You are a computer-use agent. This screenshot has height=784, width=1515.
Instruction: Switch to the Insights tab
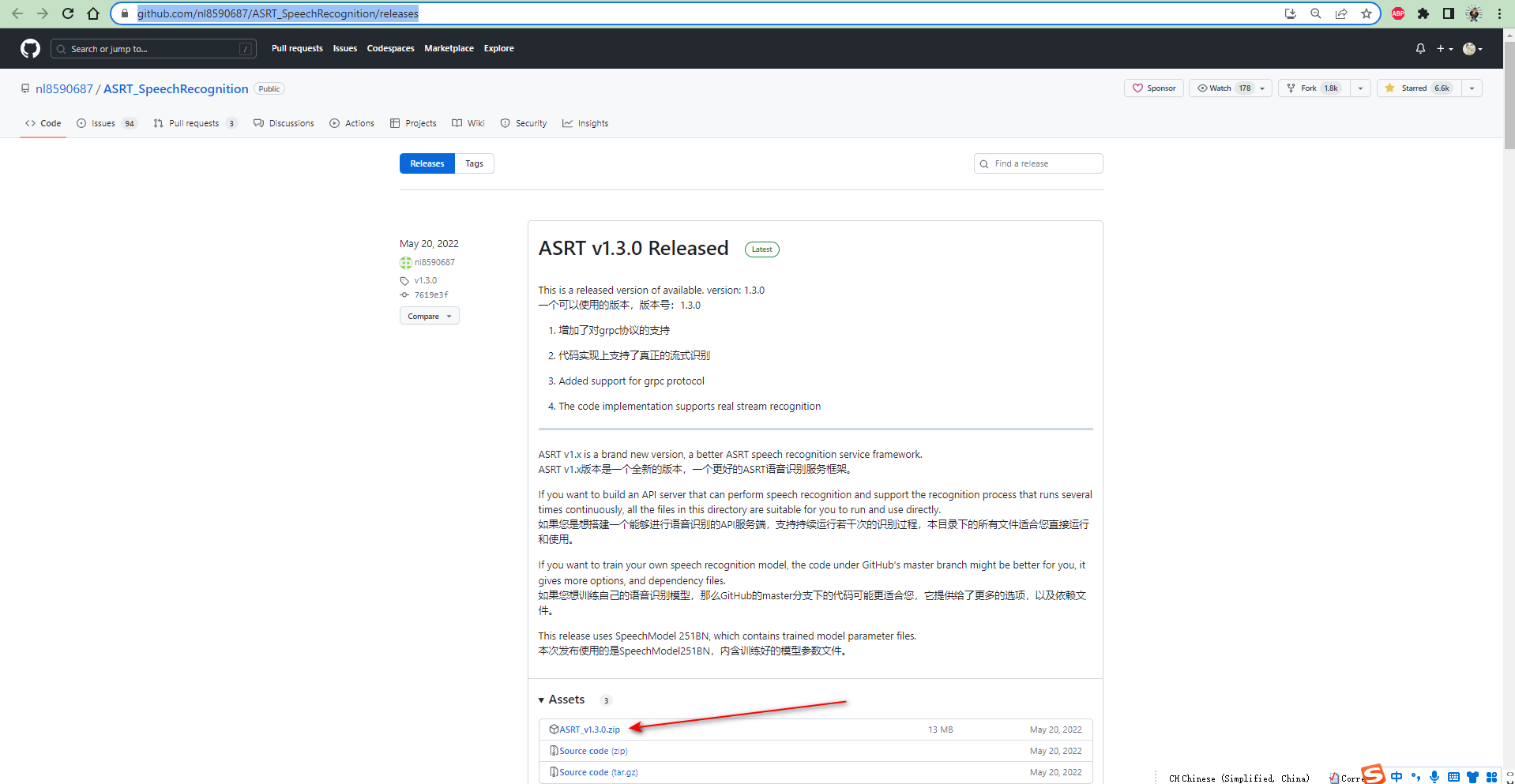pyautogui.click(x=585, y=124)
